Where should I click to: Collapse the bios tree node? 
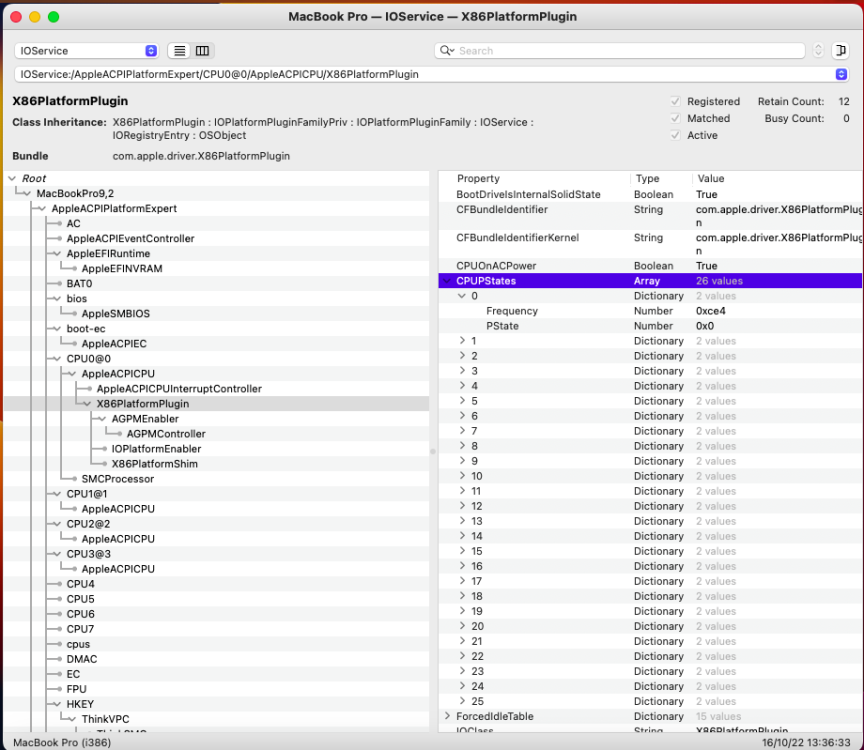coord(57,299)
